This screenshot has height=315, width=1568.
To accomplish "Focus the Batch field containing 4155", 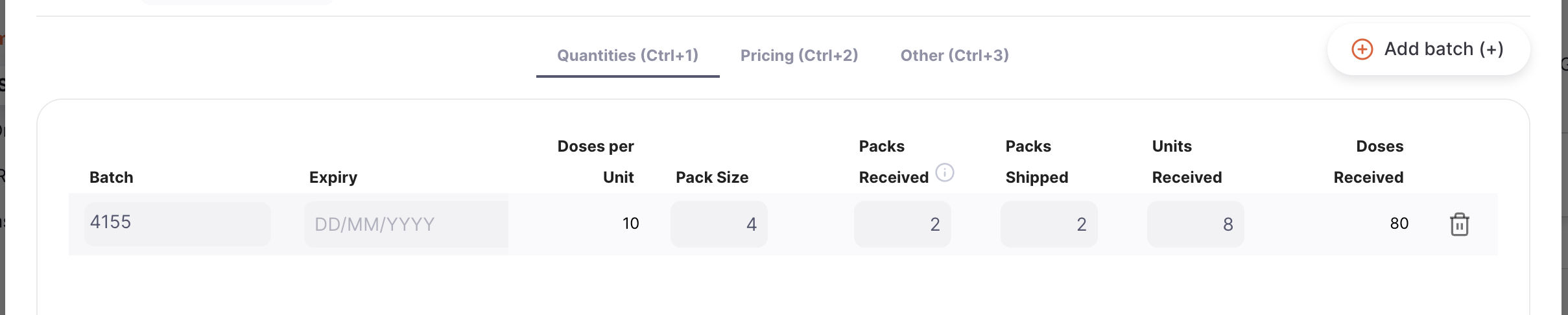I will point(177,224).
